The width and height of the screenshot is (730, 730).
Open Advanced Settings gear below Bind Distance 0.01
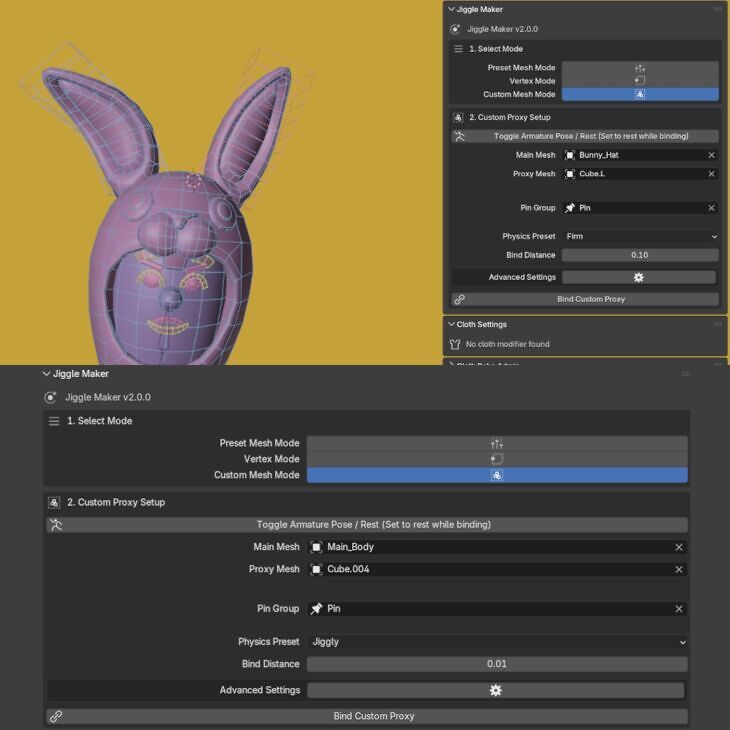click(496, 690)
